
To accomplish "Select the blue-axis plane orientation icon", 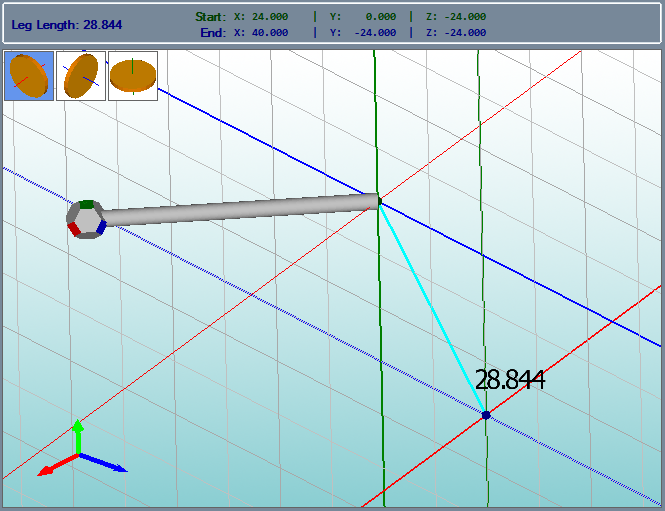I will [x=81, y=76].
